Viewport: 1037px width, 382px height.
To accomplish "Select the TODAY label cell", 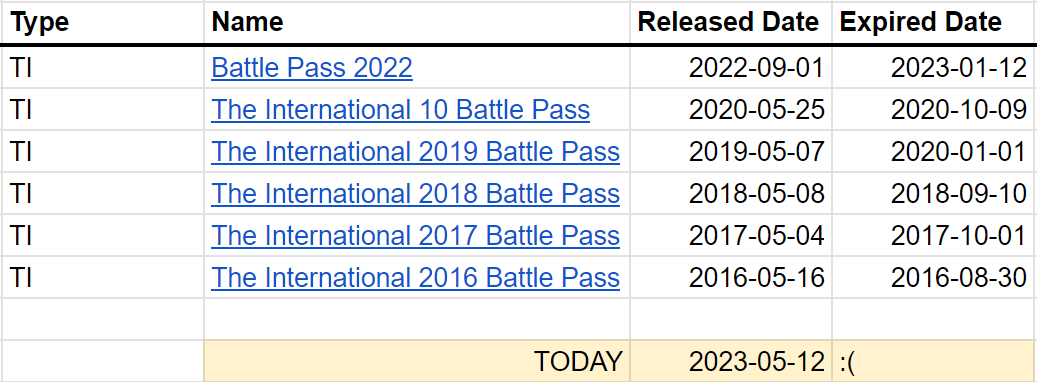I will [x=417, y=361].
